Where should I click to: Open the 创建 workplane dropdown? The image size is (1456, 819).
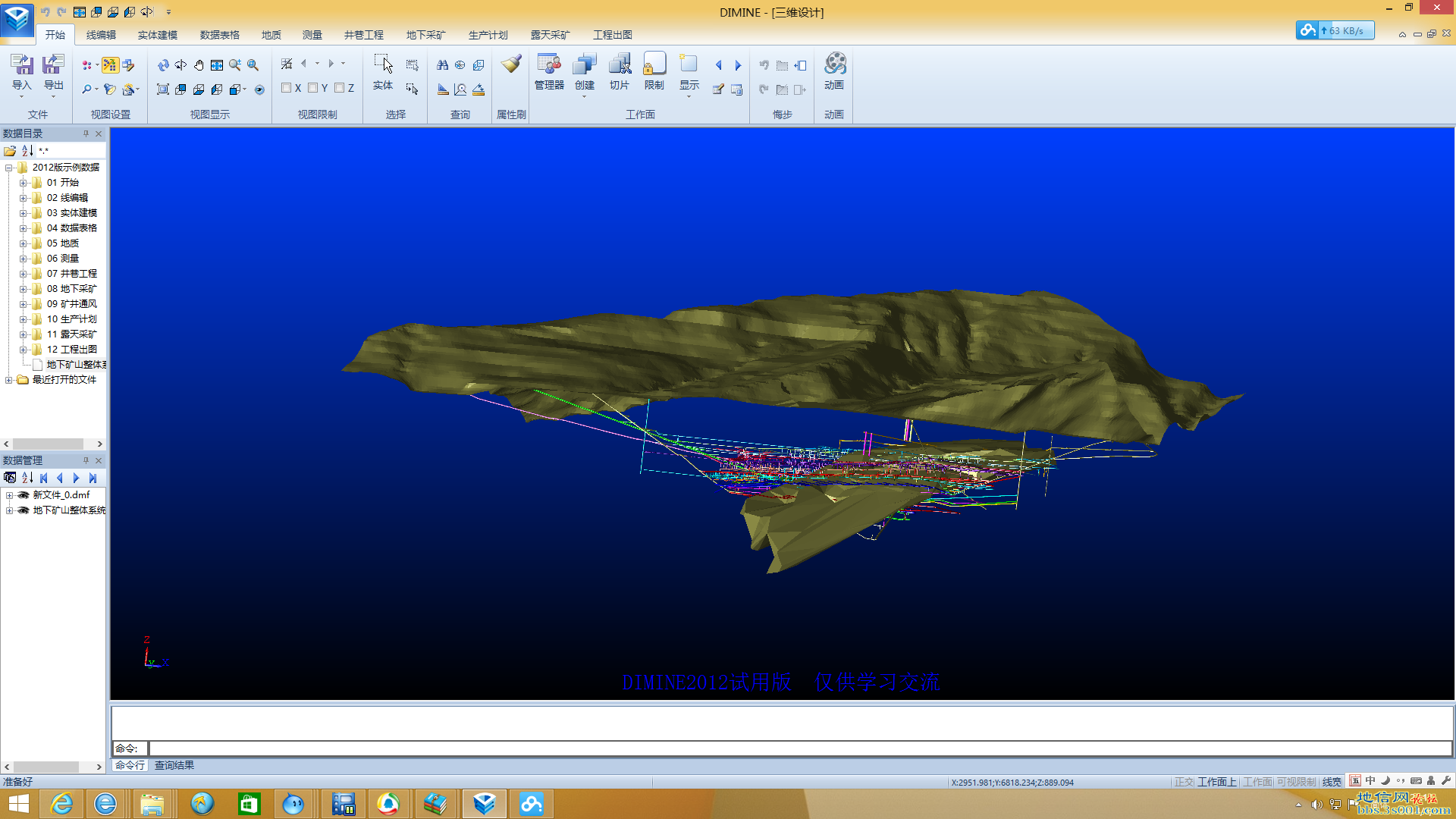tap(585, 96)
